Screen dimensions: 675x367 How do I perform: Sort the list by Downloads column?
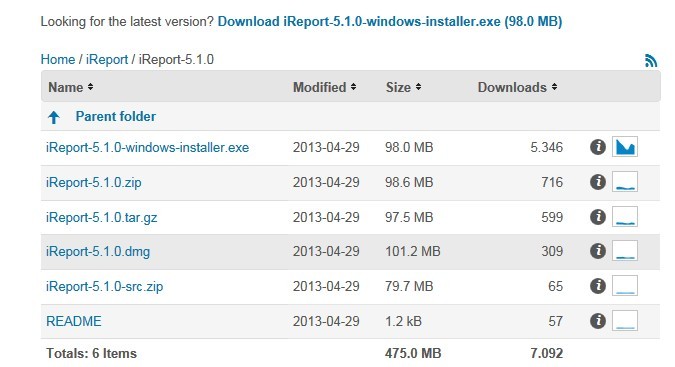click(517, 87)
